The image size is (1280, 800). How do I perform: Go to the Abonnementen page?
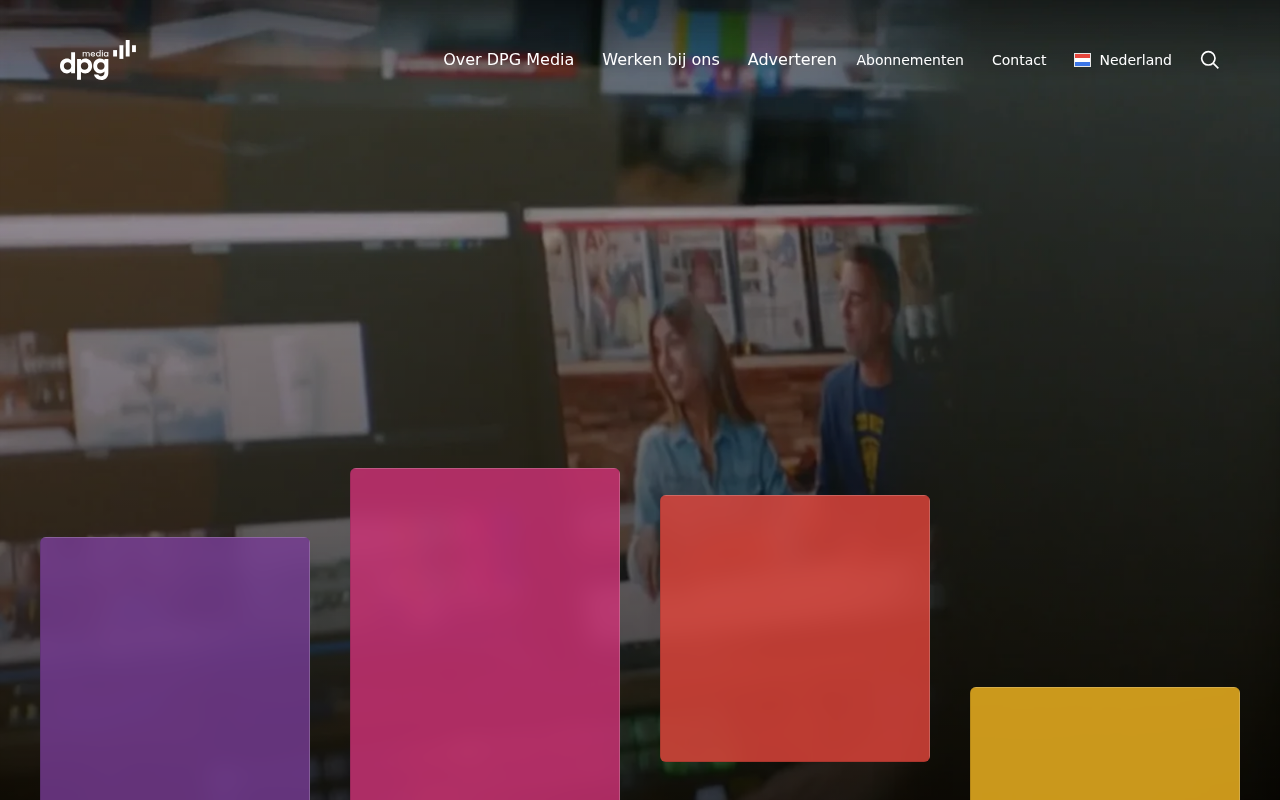(910, 60)
